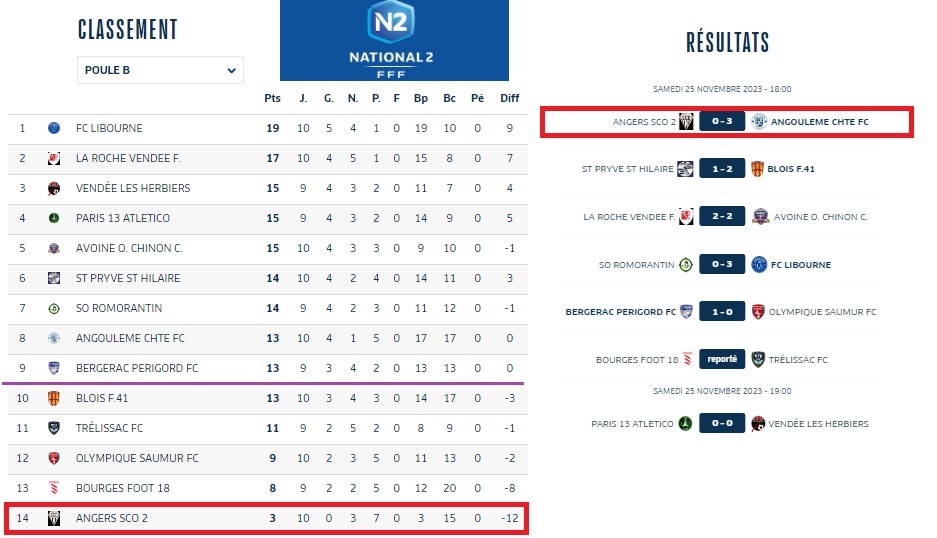The width and height of the screenshot is (937, 538).
Task: Click the reporté badge for Bourges match
Action: pyautogui.click(x=722, y=360)
